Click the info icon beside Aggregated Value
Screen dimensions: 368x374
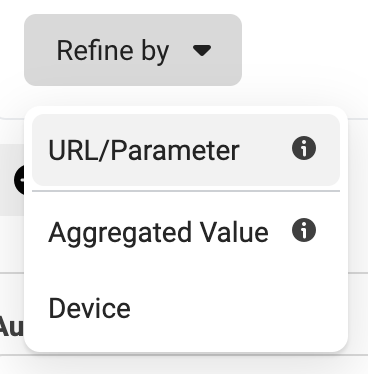[304, 230]
